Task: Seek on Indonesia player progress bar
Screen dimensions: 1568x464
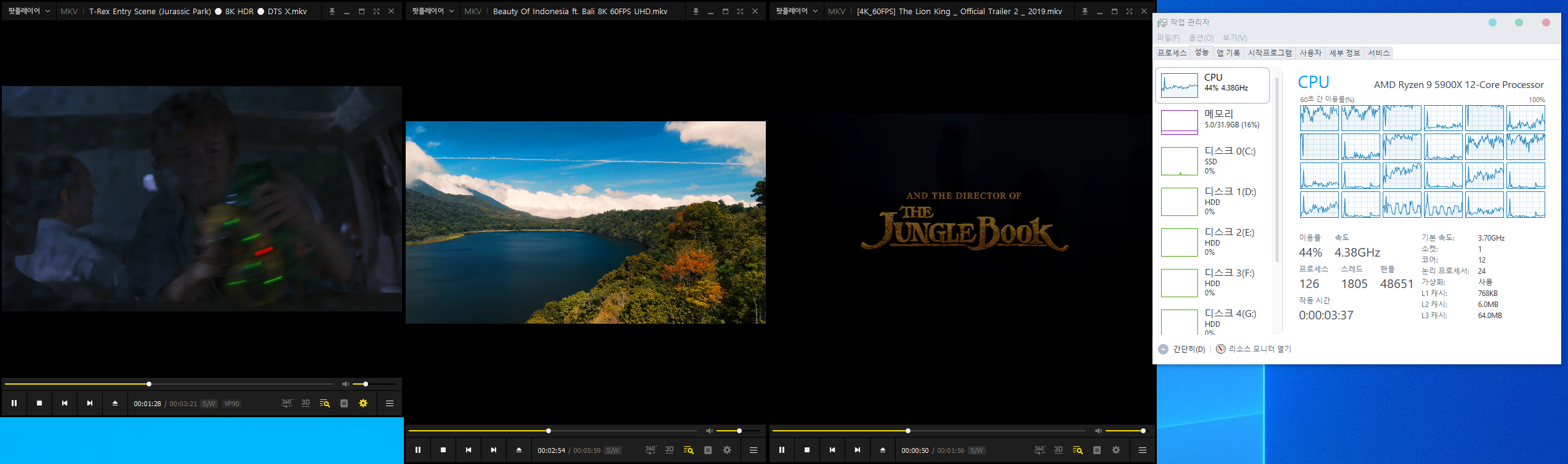Action: coord(553,431)
